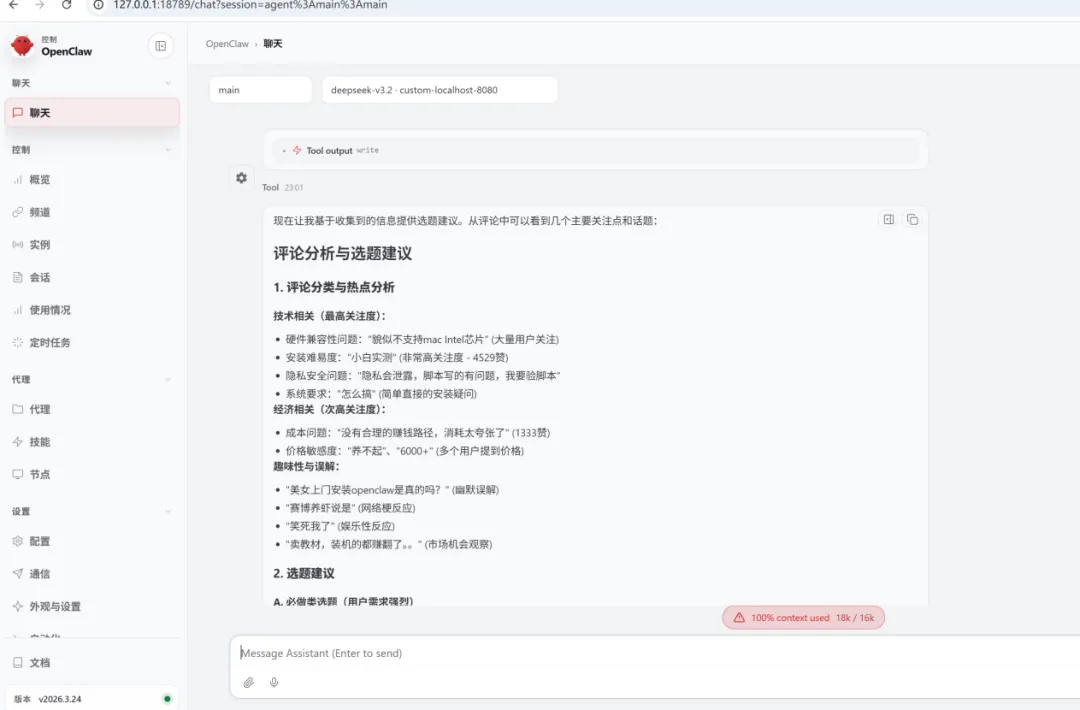The height and width of the screenshot is (710, 1080).
Task: Click the 1. 评论分类与热点分析 heading
Action: point(333,287)
